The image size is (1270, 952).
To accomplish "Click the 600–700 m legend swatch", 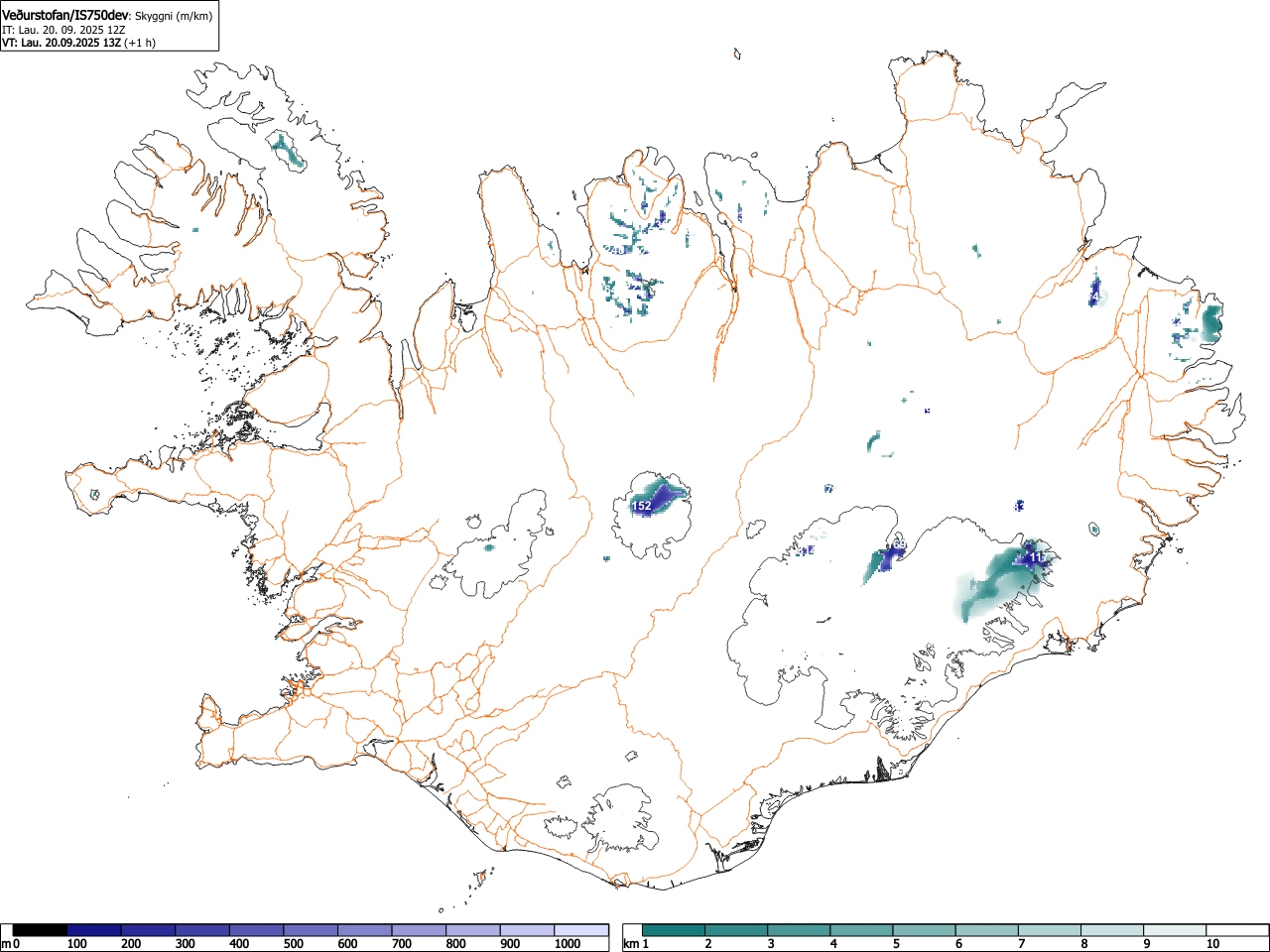I will (x=365, y=930).
